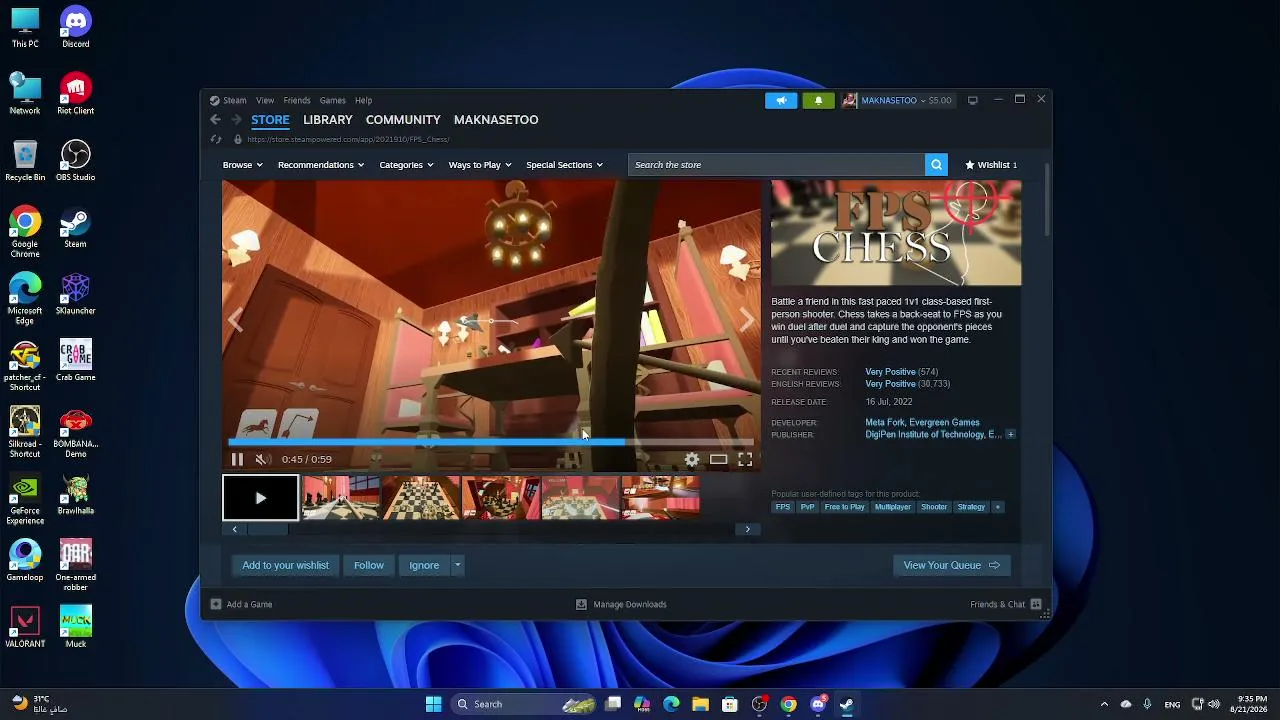Switch to the LIBRARY tab

[328, 120]
